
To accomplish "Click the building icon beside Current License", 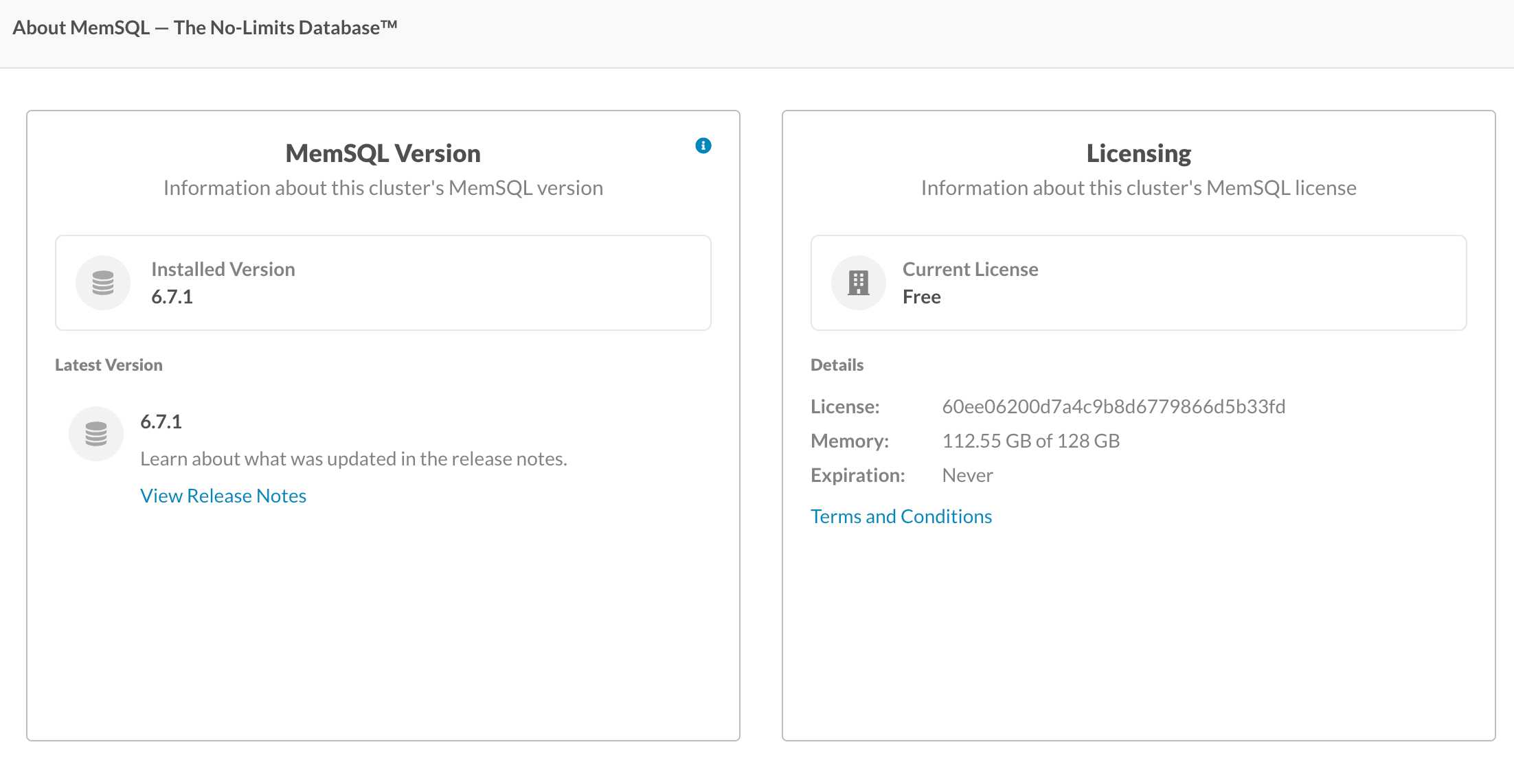I will point(859,283).
